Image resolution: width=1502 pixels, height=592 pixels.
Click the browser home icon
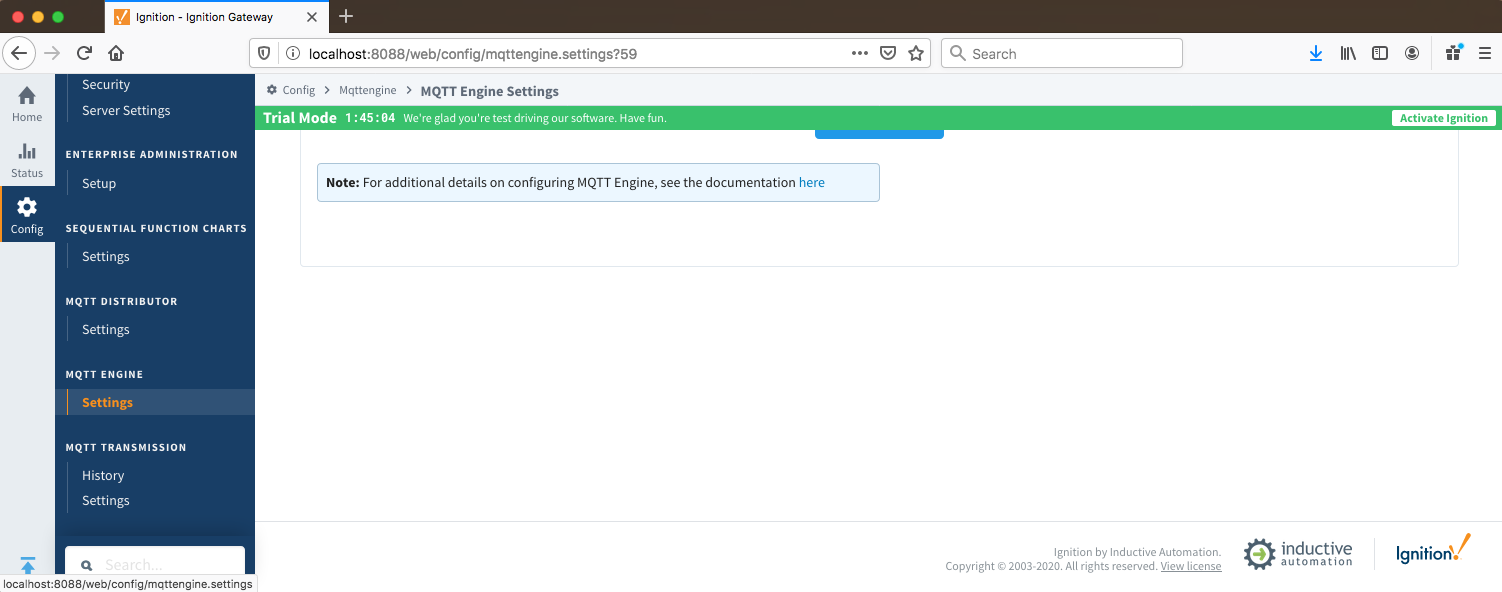[116, 53]
